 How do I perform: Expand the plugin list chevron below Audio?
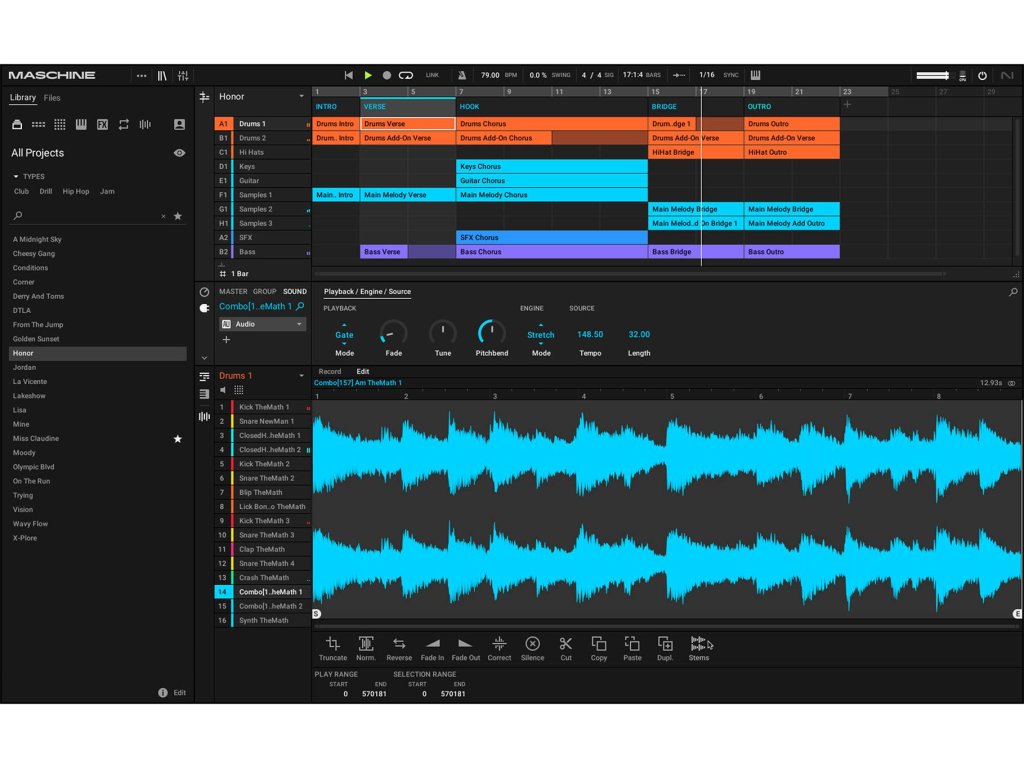[x=204, y=358]
